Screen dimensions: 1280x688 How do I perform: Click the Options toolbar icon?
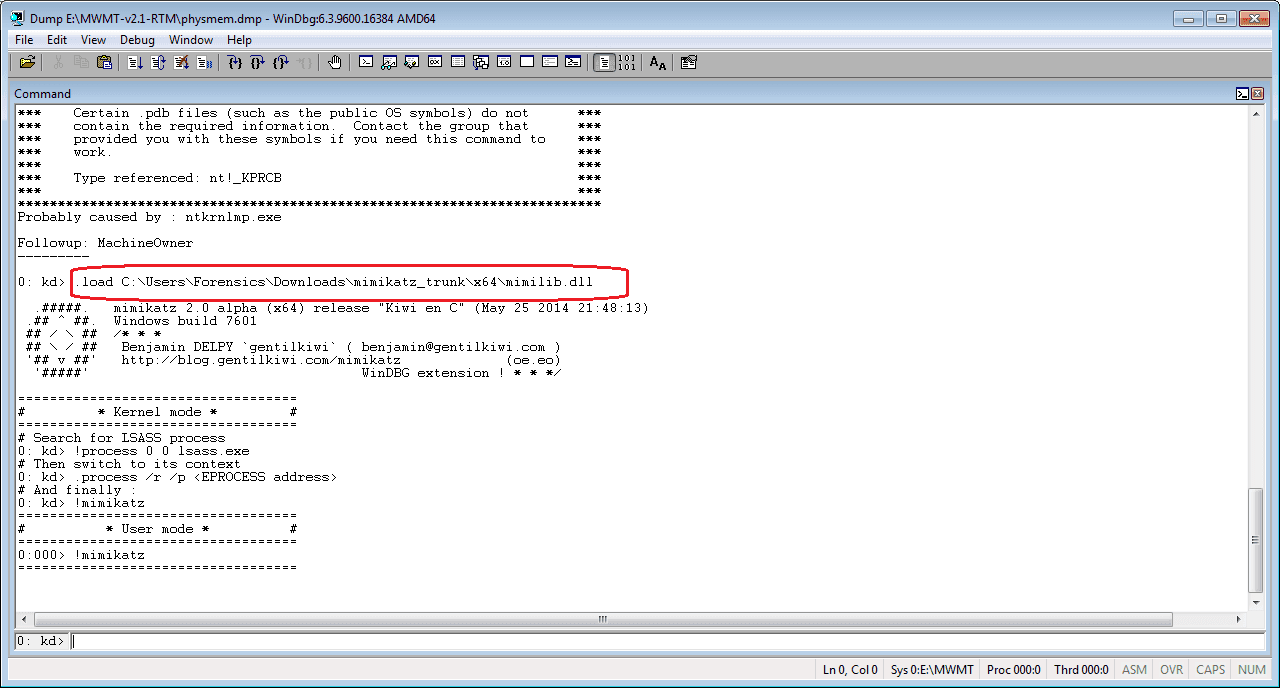pos(688,62)
